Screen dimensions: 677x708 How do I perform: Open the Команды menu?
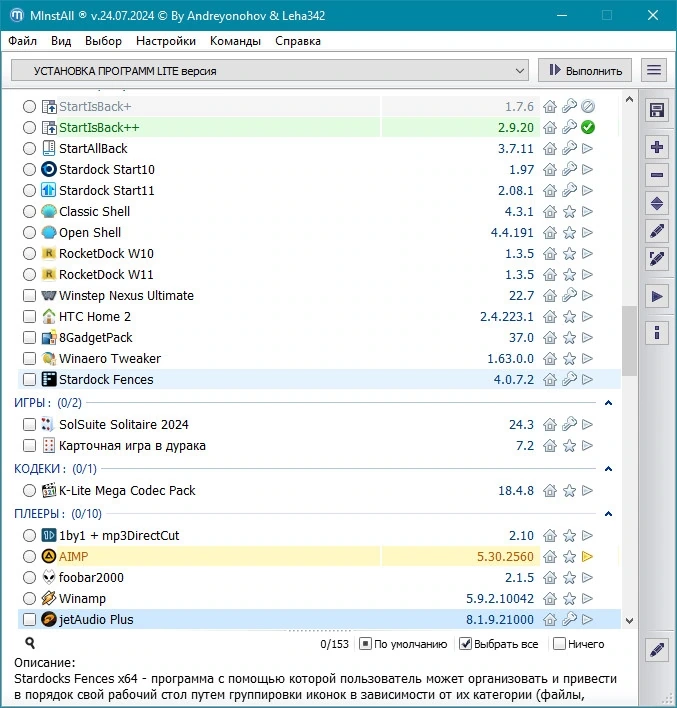[235, 41]
